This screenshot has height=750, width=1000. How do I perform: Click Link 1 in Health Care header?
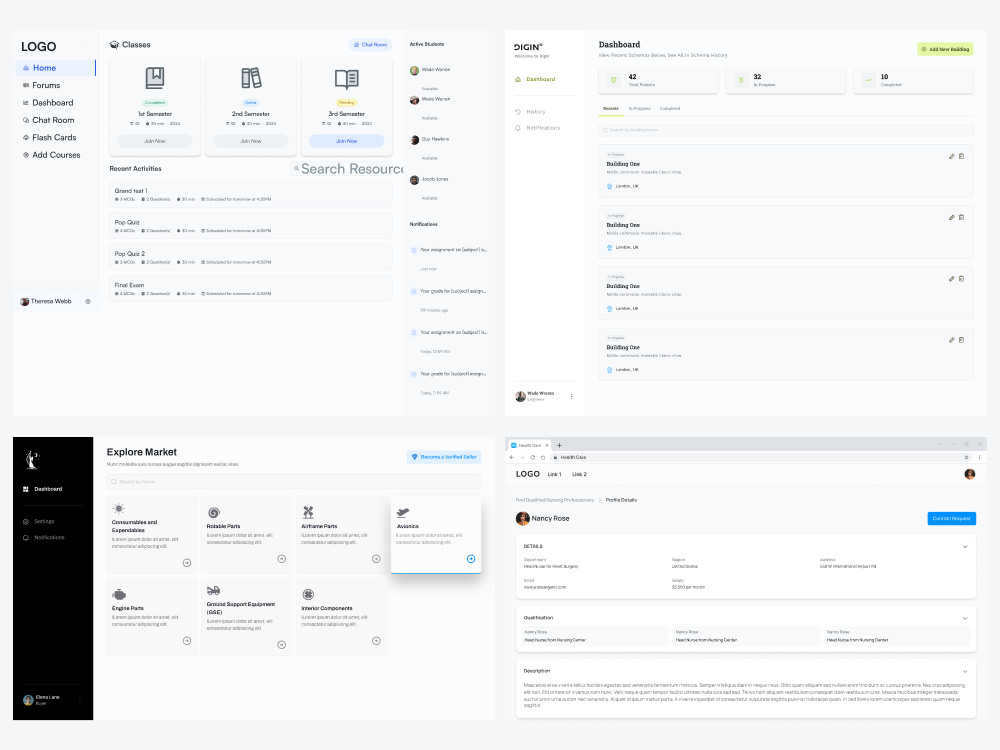pyautogui.click(x=554, y=474)
